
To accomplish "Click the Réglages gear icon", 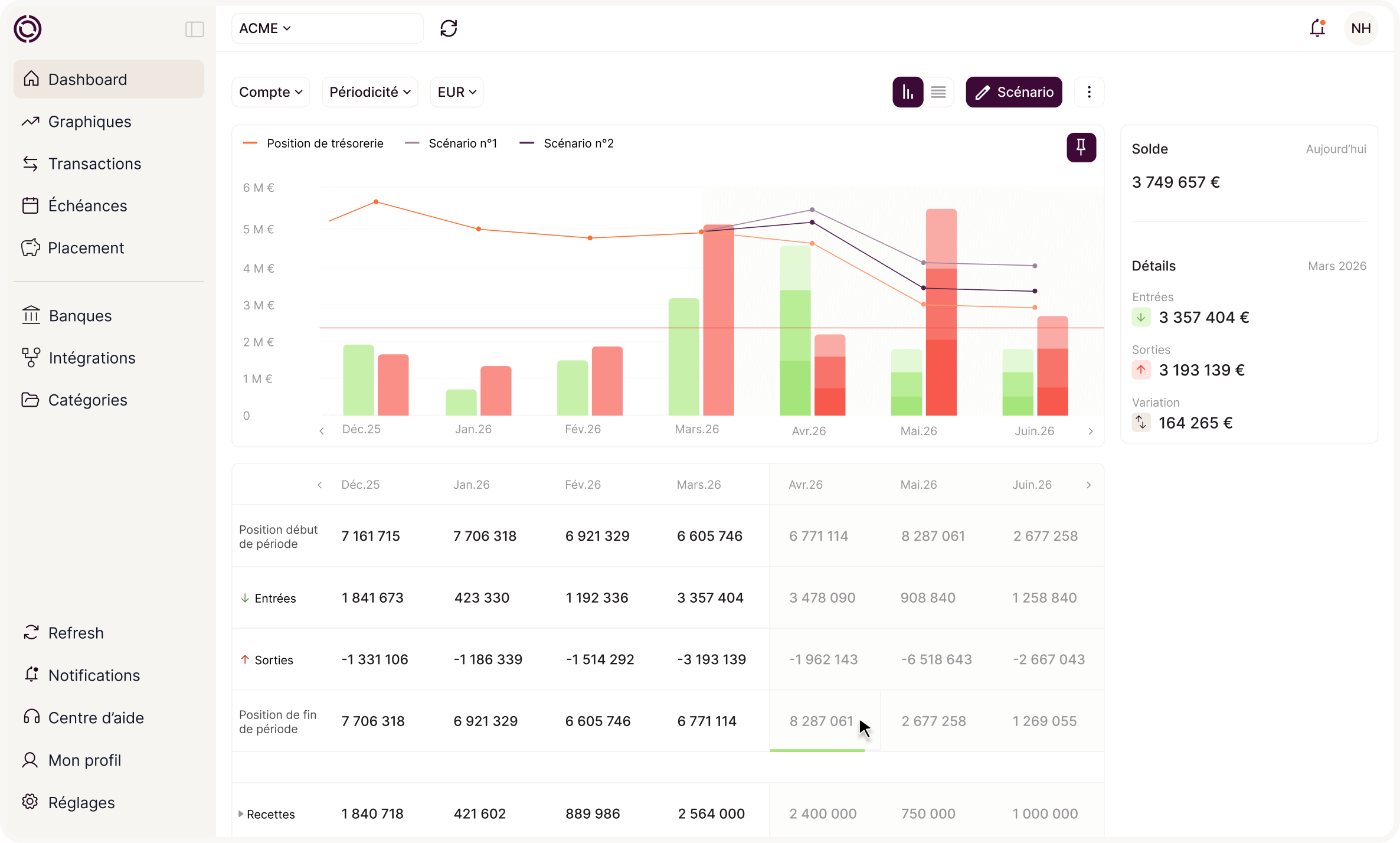I will (x=30, y=802).
